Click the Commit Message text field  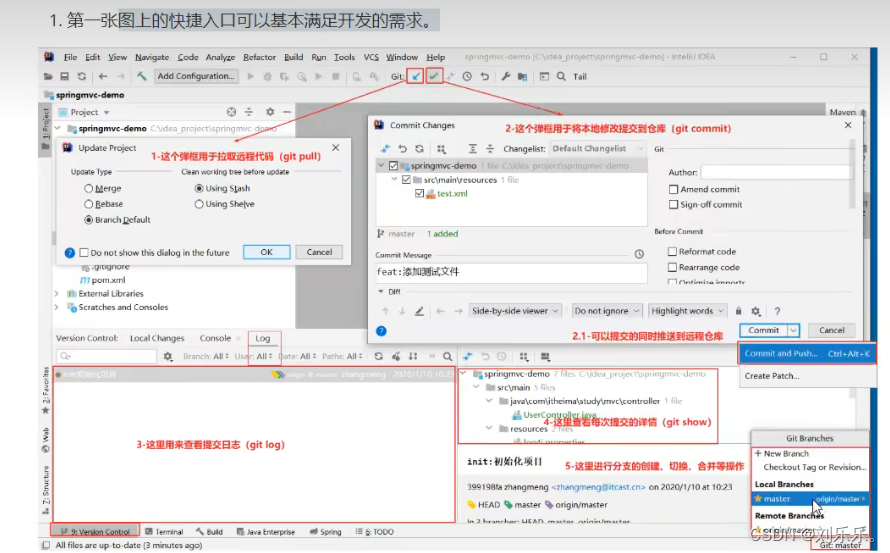[511, 273]
